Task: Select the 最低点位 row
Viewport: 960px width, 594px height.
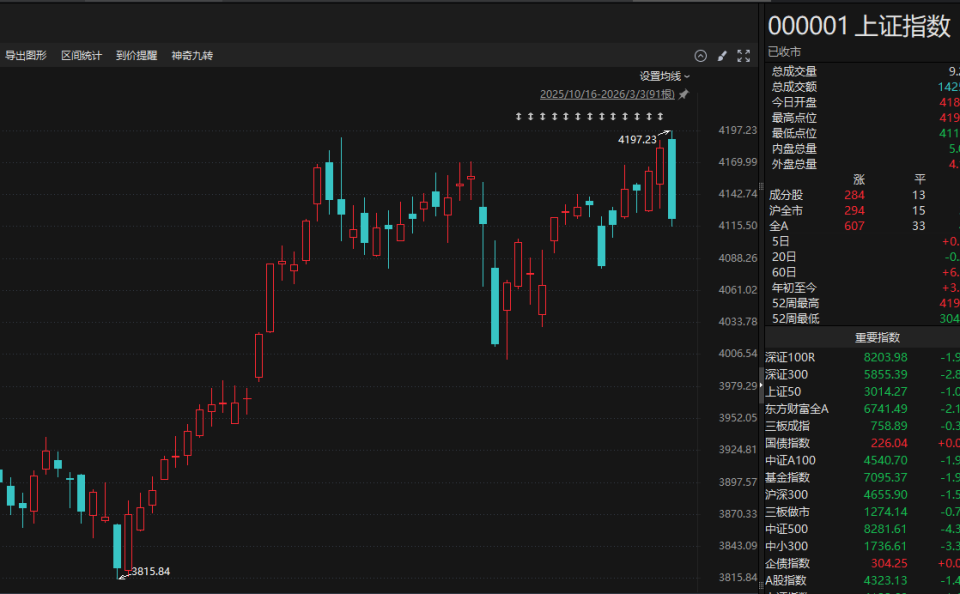Action: tap(863, 133)
